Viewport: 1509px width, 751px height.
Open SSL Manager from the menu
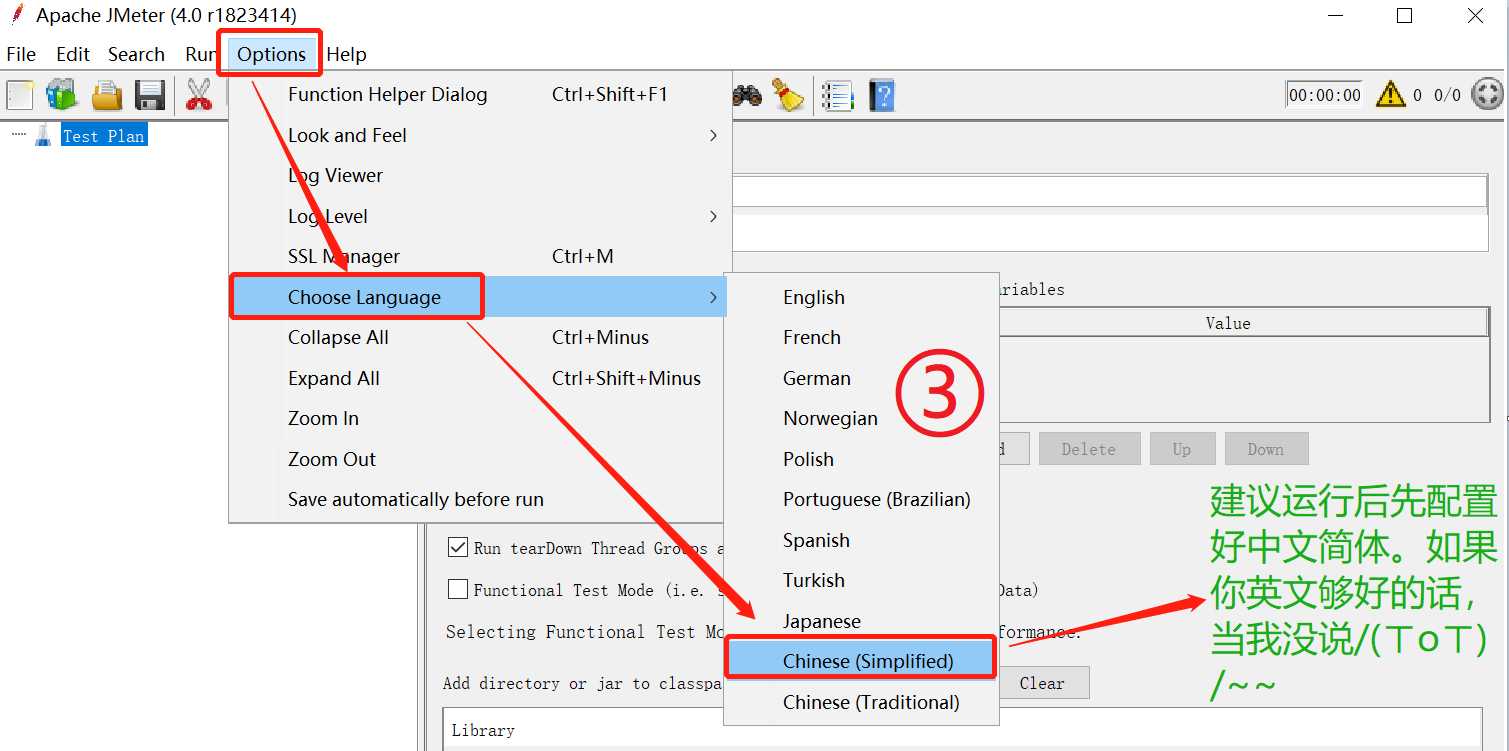coord(480,256)
